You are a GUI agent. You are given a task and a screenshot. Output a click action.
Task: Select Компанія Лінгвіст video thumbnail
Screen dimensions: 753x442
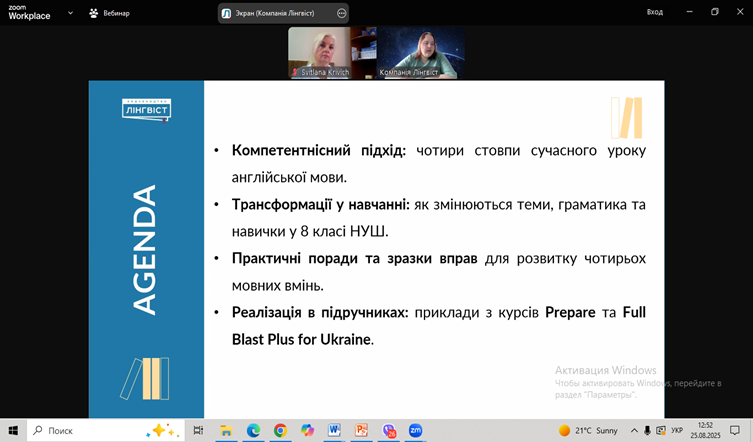421,52
